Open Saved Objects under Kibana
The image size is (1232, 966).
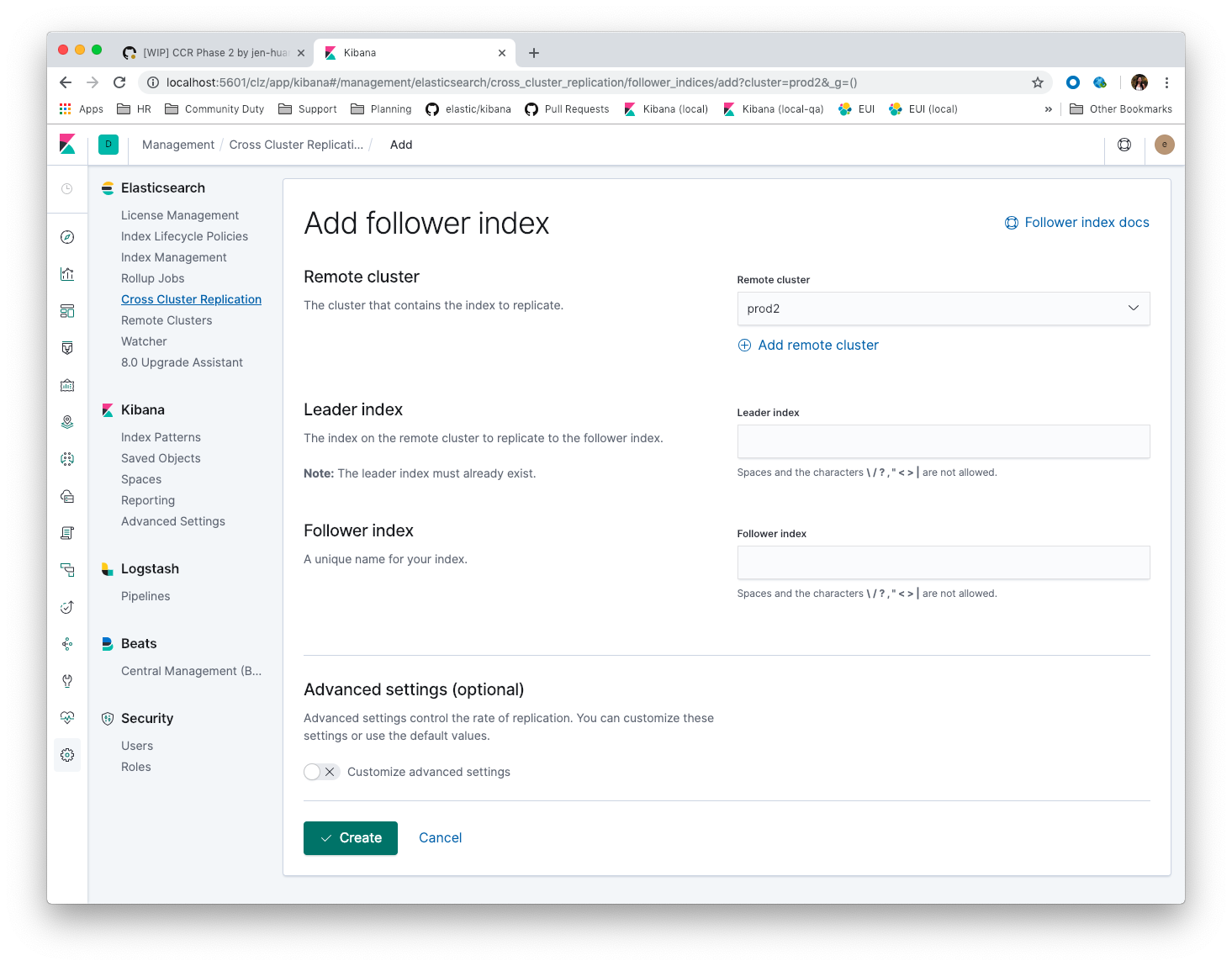[161, 458]
